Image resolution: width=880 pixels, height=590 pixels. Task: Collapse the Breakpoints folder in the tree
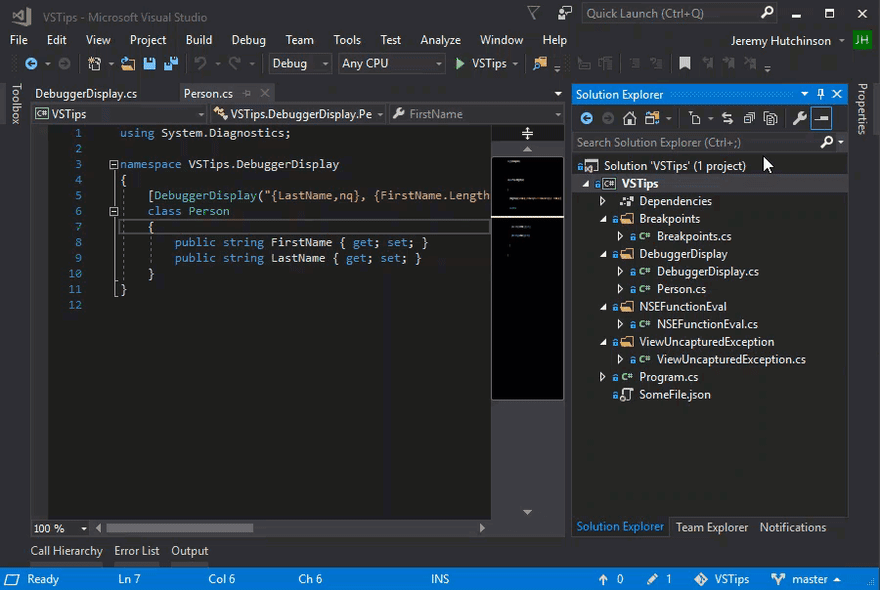point(603,219)
